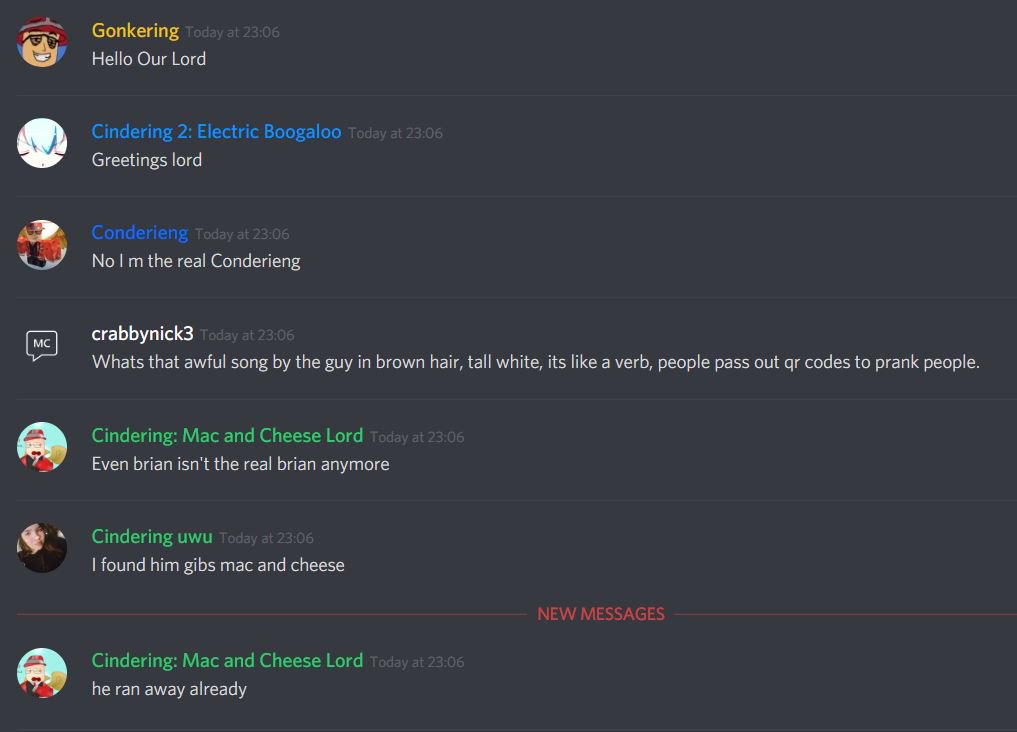Screen dimensions: 1017x732
Task: Click the "he ran away already" message
Action: 169,689
